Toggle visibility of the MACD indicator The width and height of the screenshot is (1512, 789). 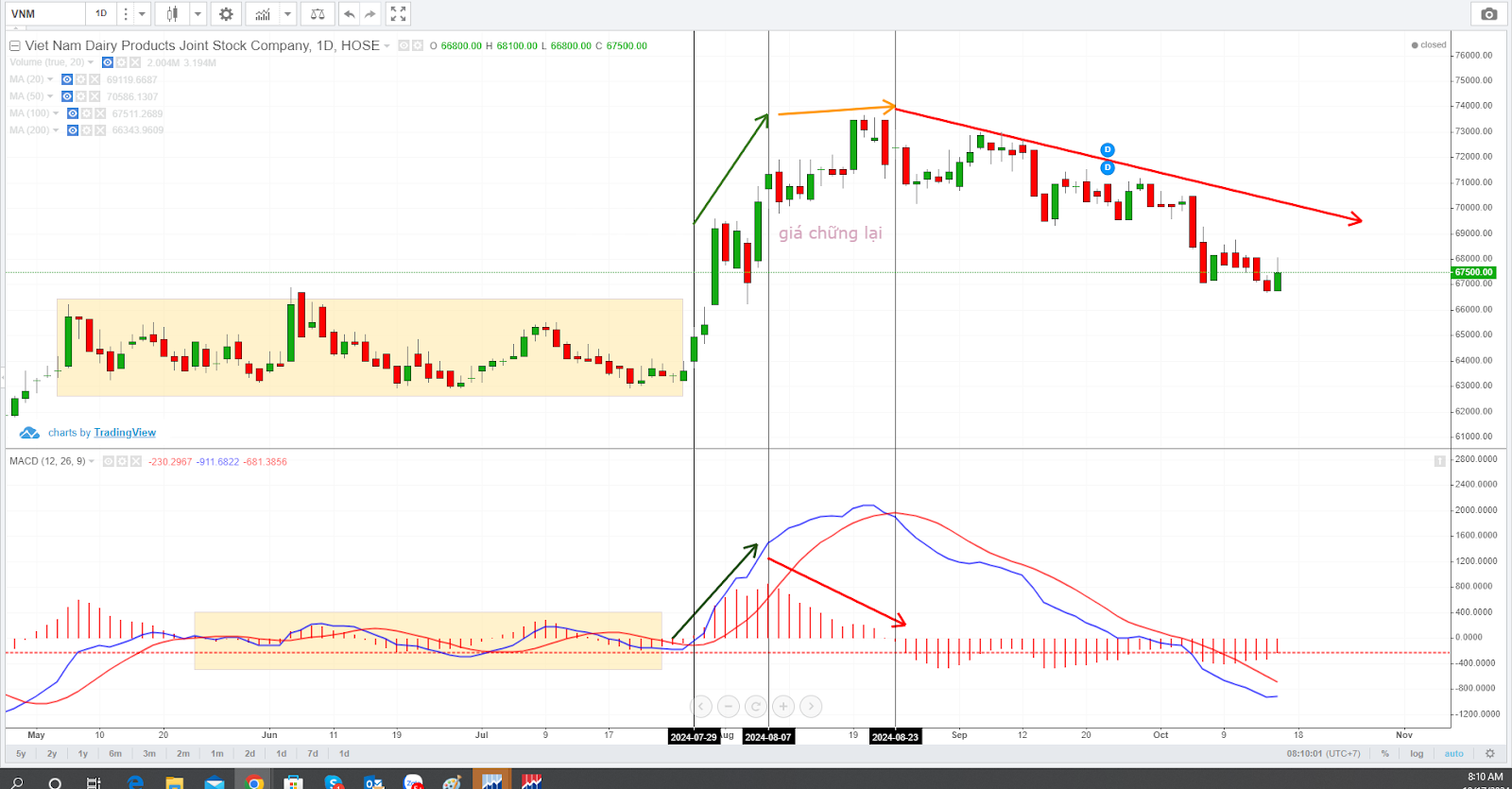tap(109, 461)
